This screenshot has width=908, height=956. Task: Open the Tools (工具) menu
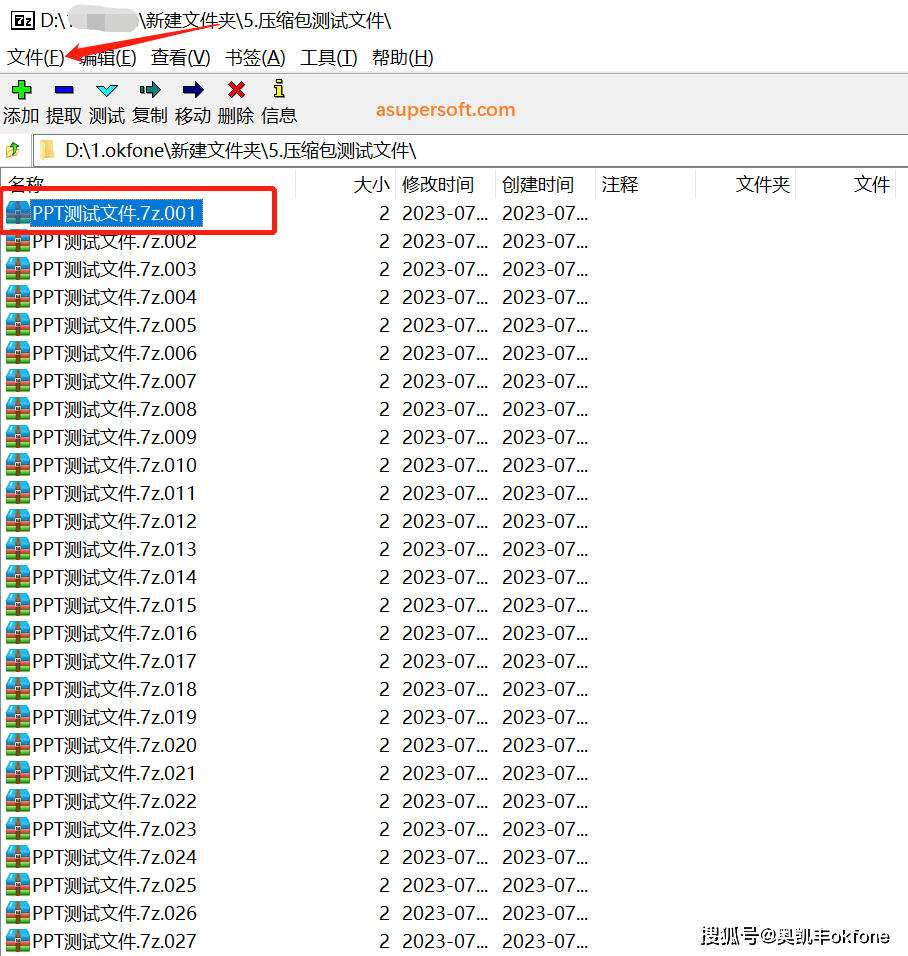[329, 58]
